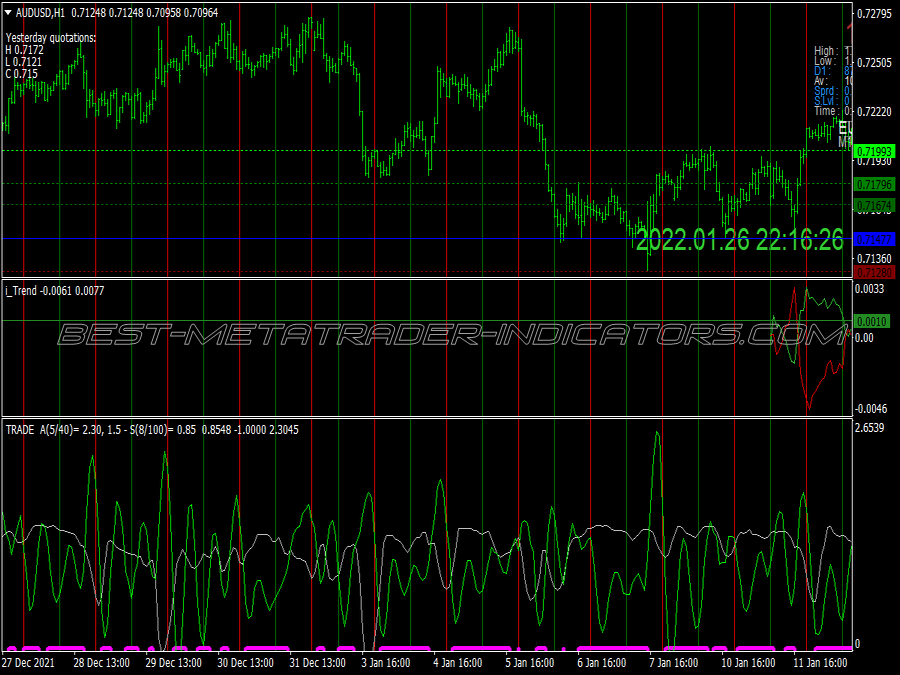Click the '31 Dec 13:00' time axis label
Screen dimensions: 900x675
coord(317,663)
